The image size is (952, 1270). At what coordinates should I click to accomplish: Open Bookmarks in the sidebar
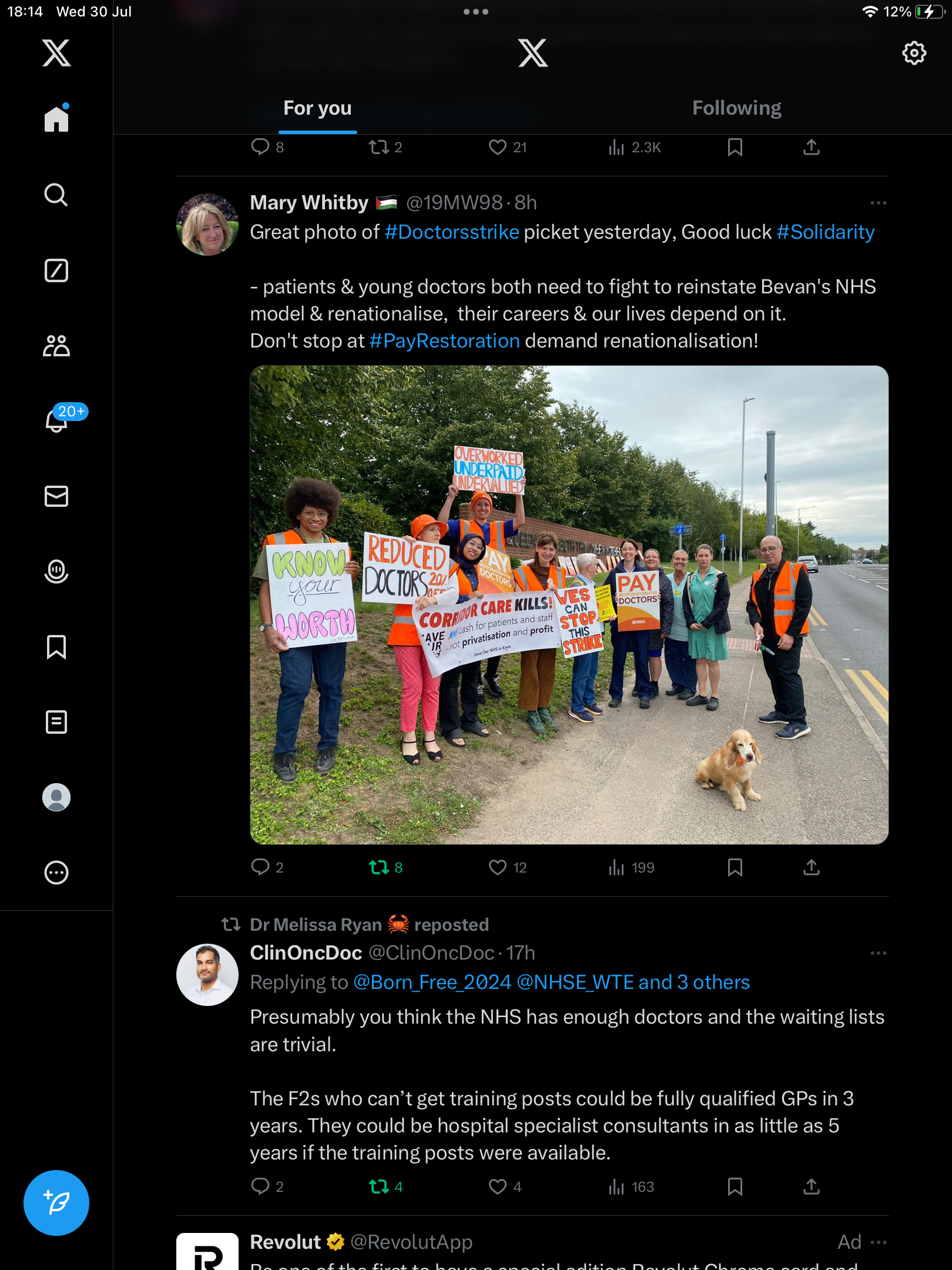56,647
